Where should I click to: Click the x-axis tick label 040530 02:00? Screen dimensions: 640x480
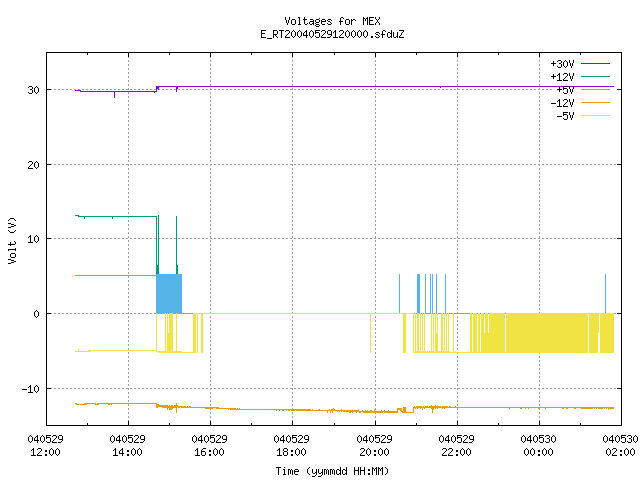coord(620,445)
